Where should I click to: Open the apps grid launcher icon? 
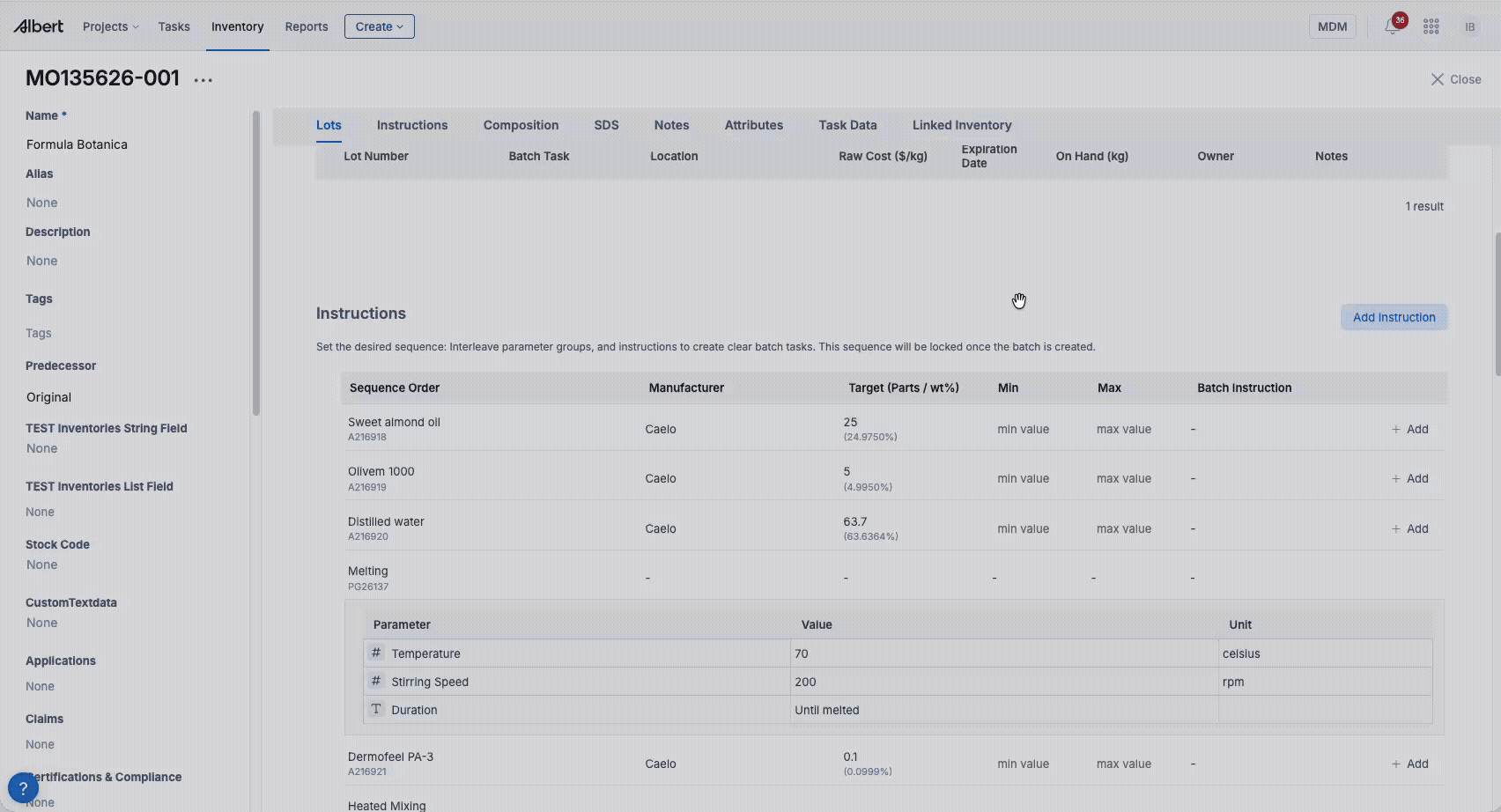tap(1431, 26)
